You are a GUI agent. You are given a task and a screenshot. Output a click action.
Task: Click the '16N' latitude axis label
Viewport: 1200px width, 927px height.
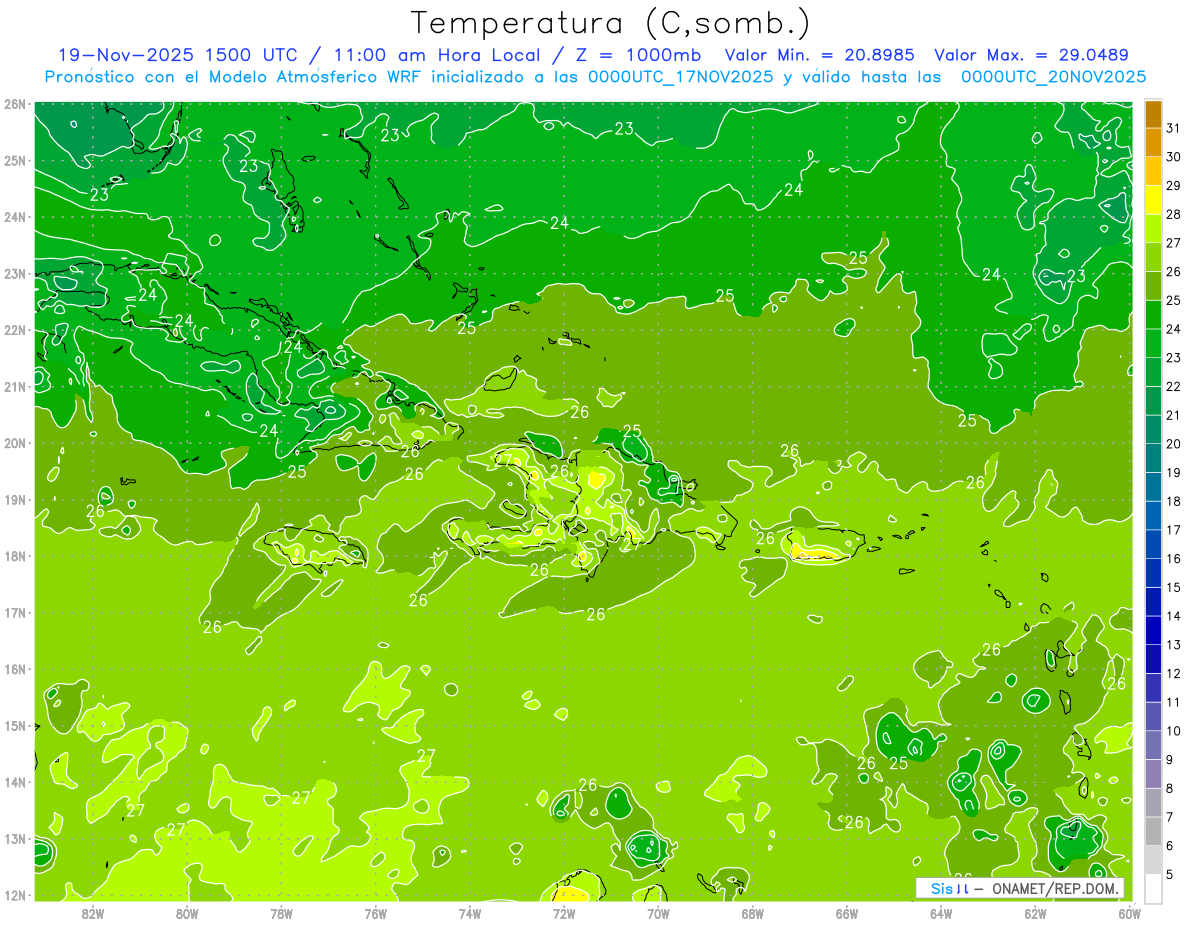15,669
